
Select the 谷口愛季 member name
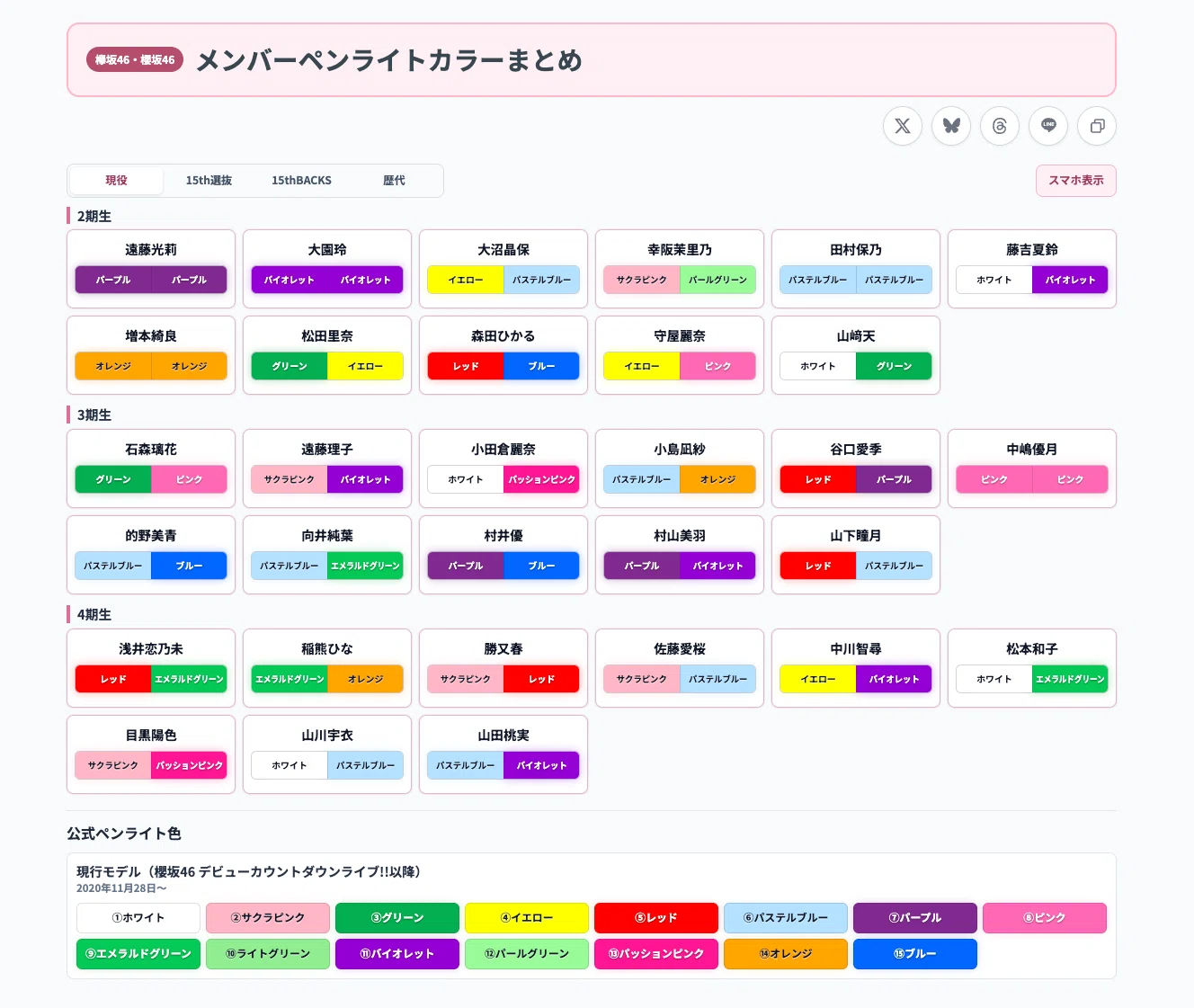[x=856, y=450]
